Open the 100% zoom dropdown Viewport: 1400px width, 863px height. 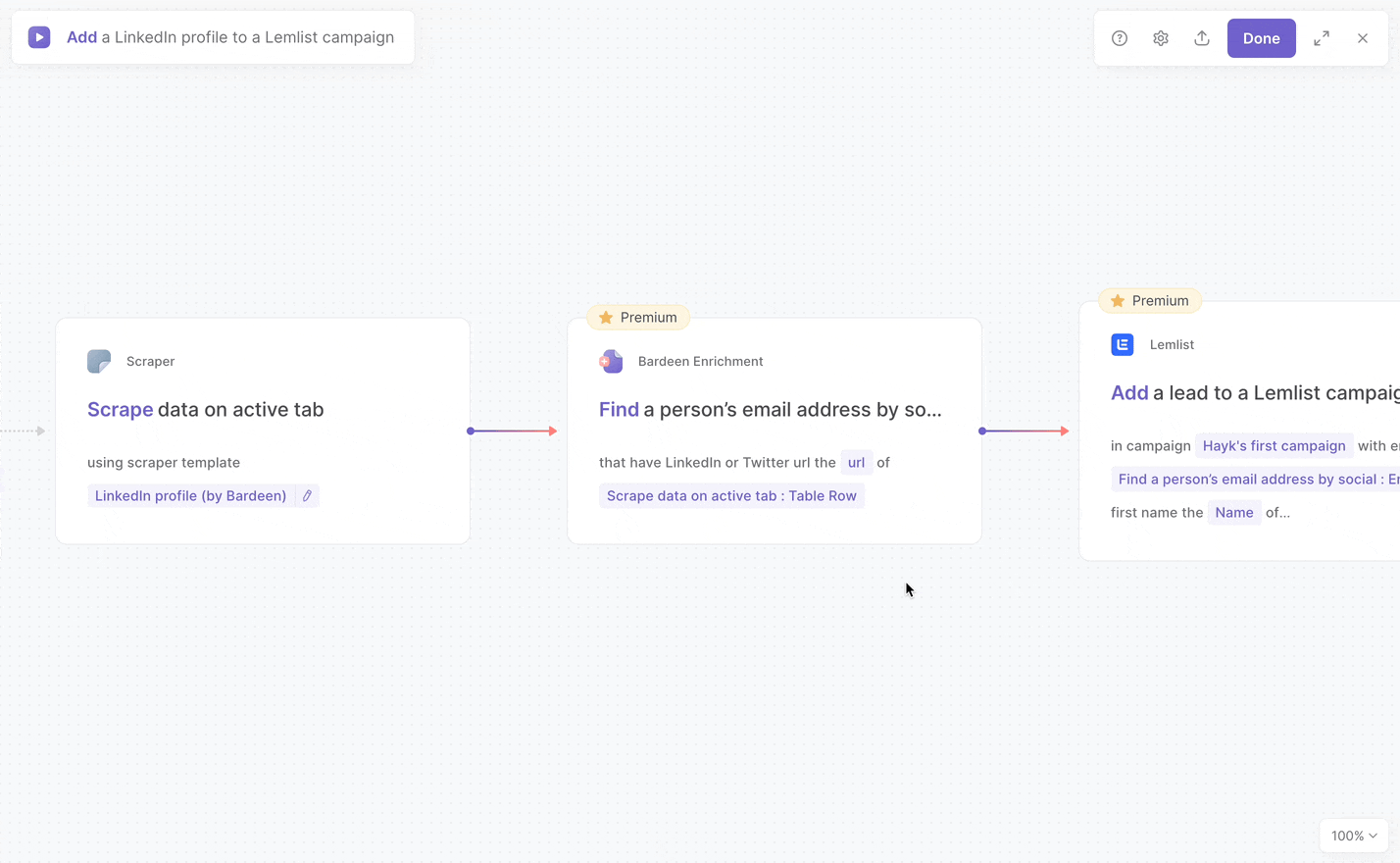pos(1354,836)
